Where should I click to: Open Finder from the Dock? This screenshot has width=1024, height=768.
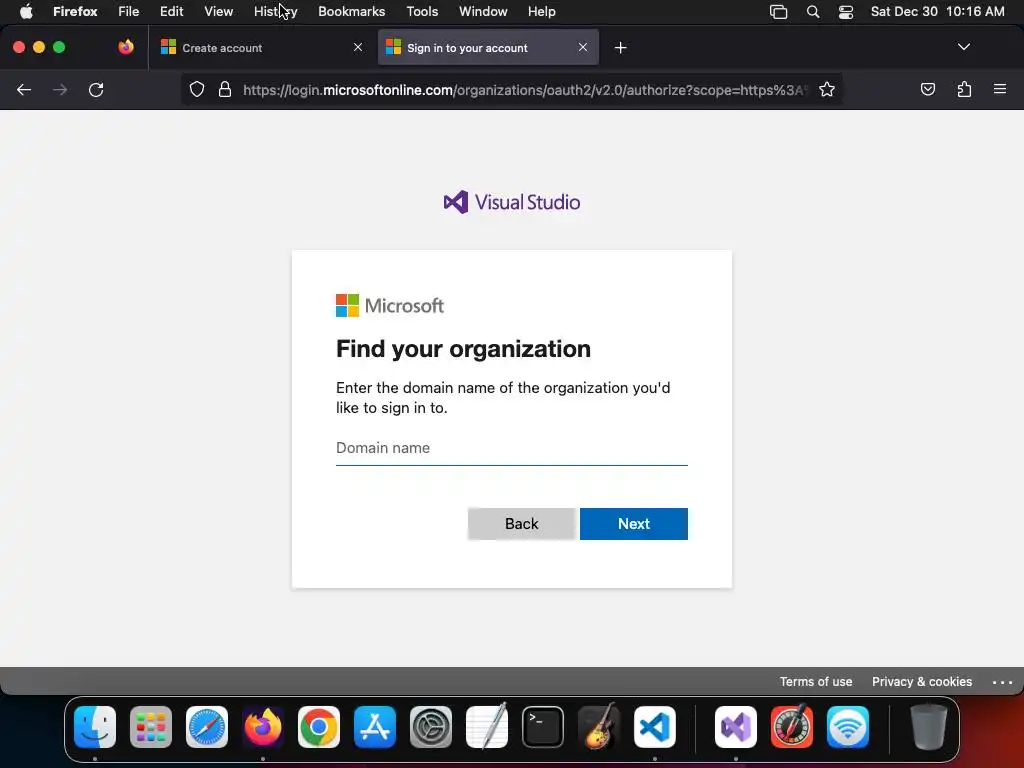[95, 726]
